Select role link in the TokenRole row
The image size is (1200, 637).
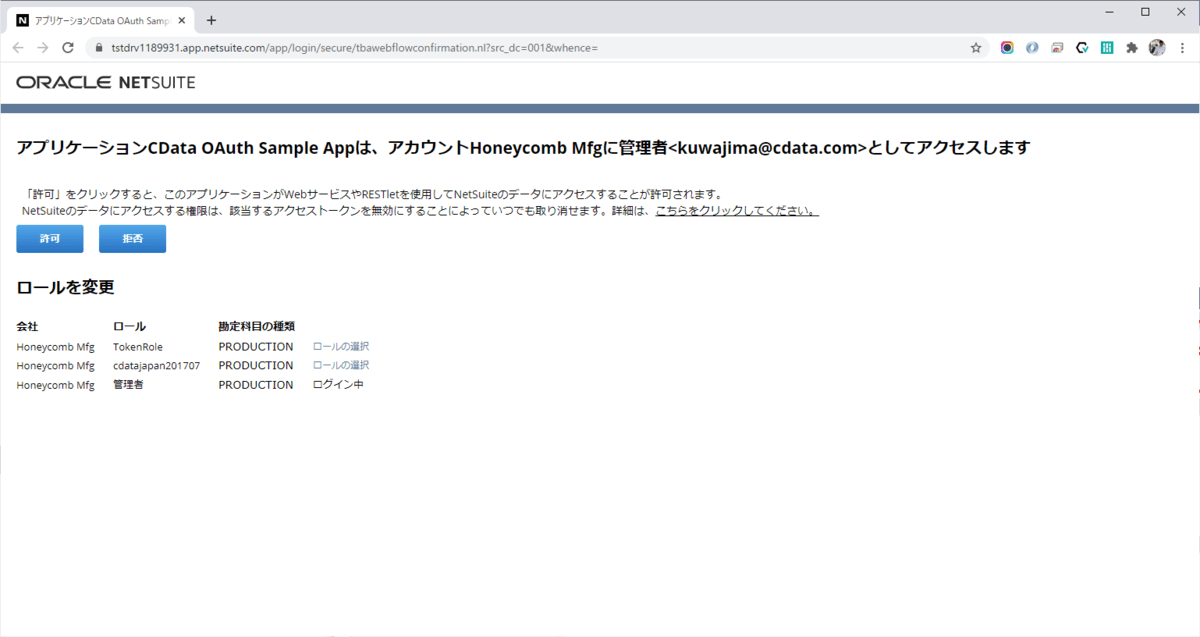point(341,347)
